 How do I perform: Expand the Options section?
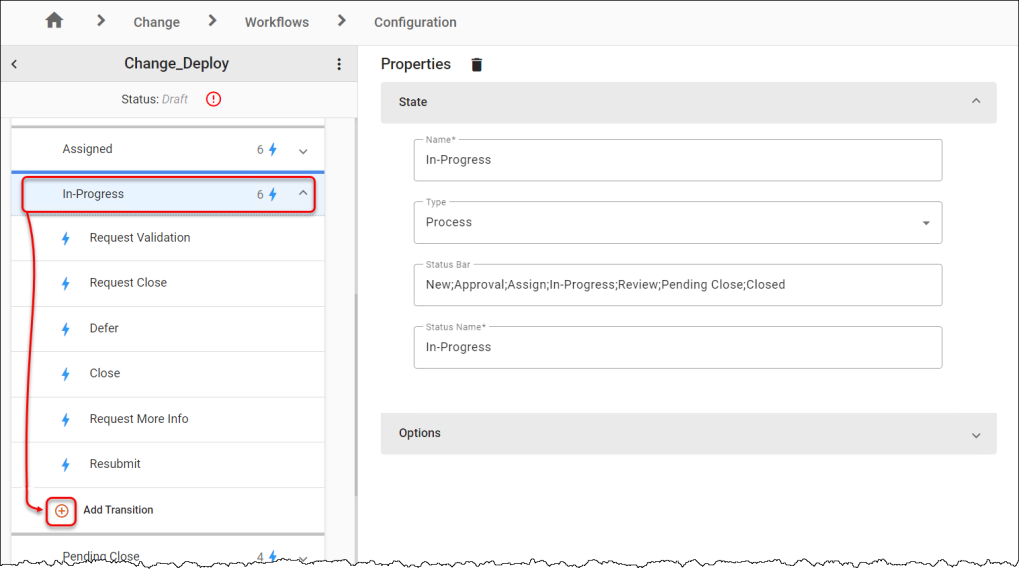(x=975, y=435)
